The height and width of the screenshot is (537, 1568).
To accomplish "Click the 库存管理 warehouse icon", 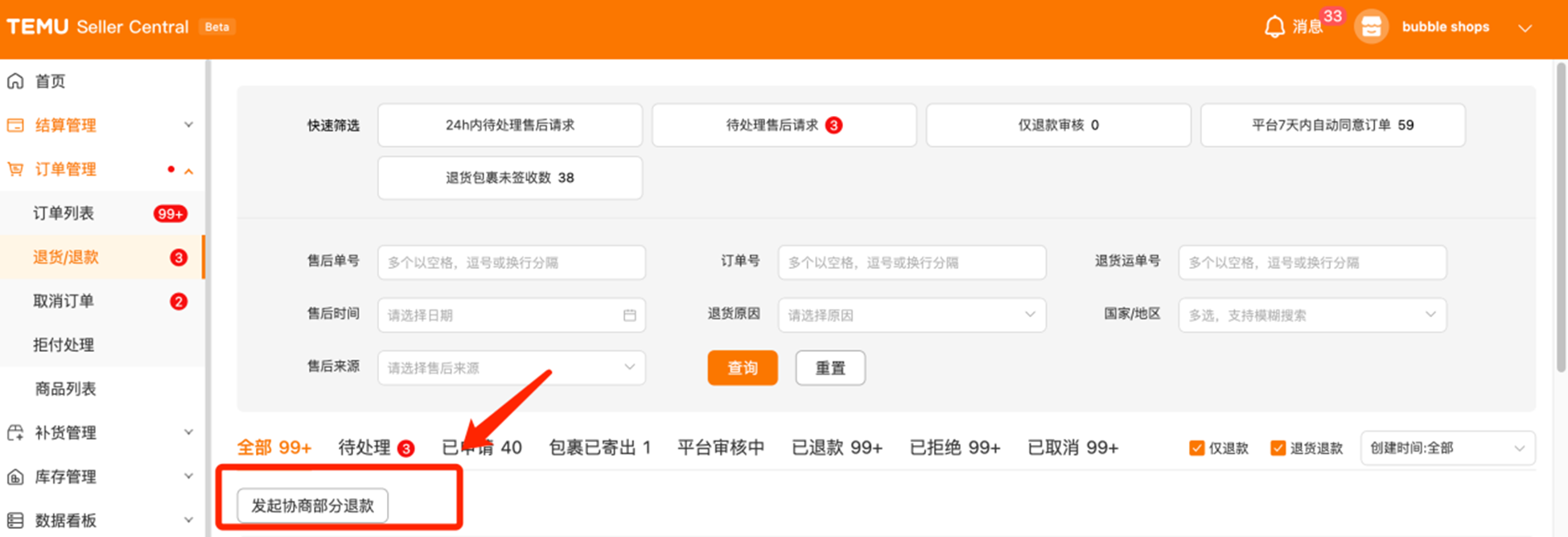I will [x=15, y=477].
